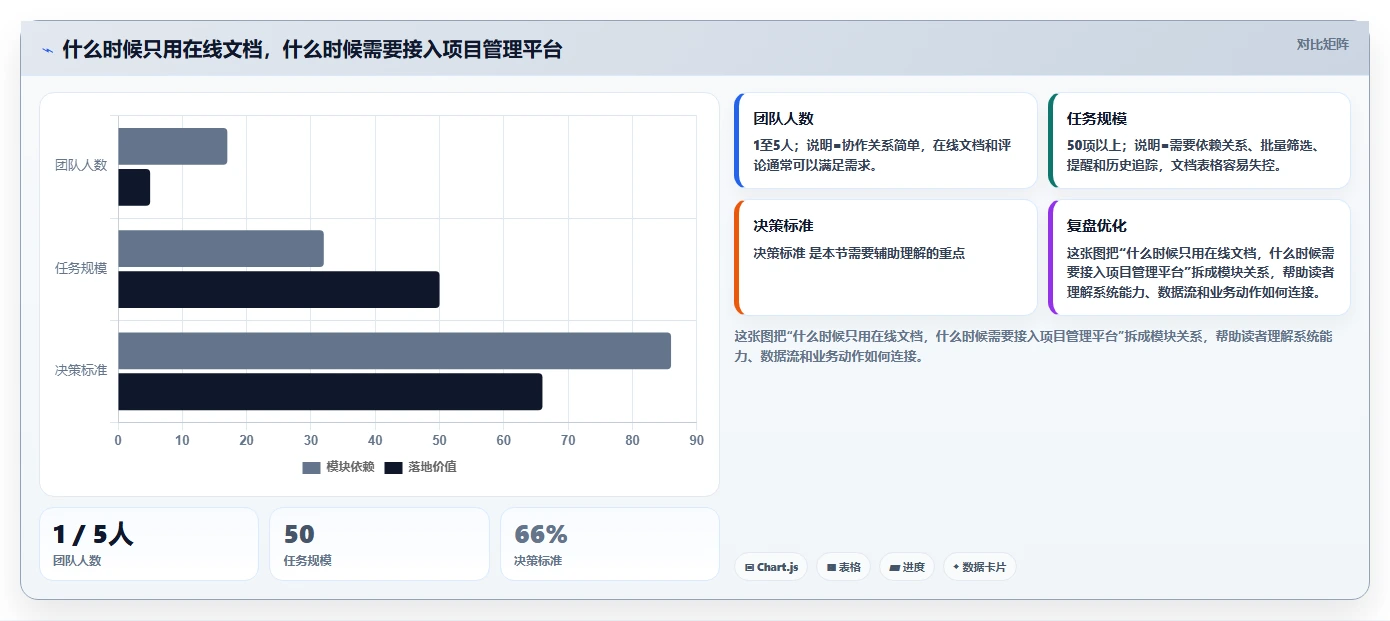The height and width of the screenshot is (621, 1390).
Task: Click the x-axis tick label 0
Action: (118, 440)
